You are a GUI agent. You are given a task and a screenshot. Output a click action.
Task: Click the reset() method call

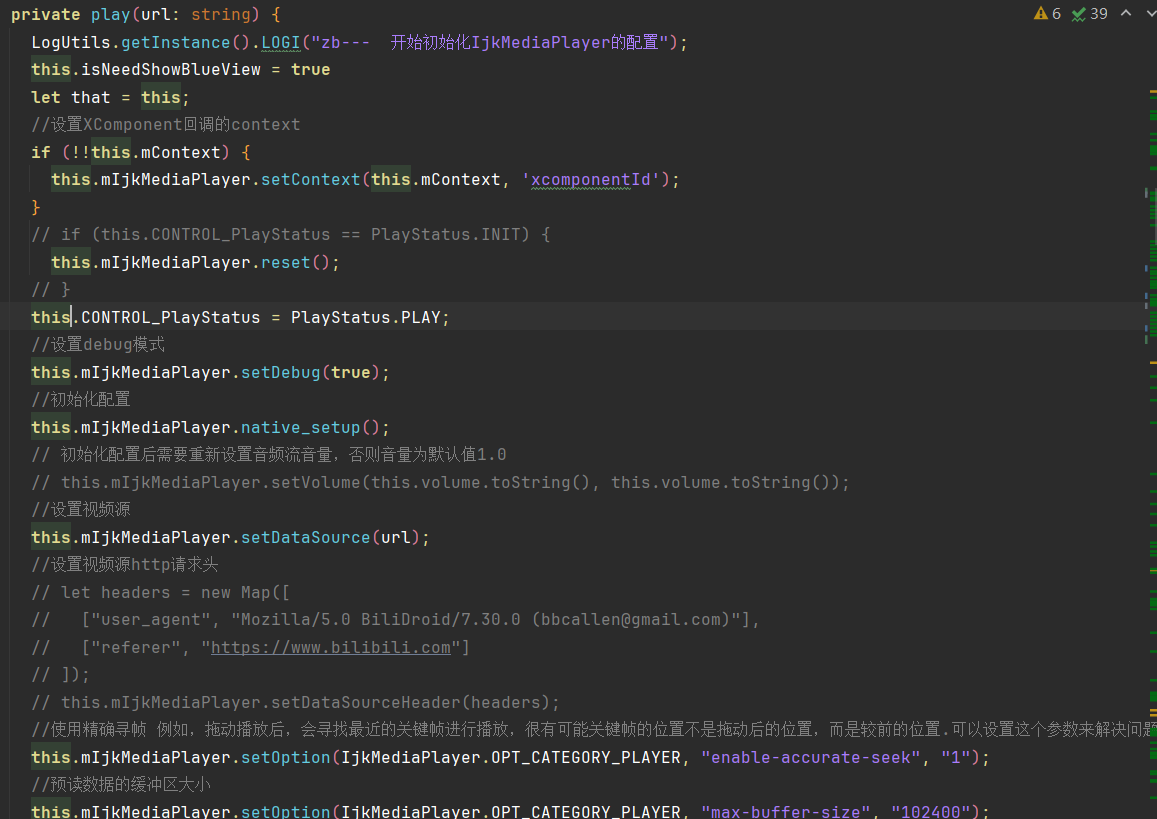(x=285, y=262)
